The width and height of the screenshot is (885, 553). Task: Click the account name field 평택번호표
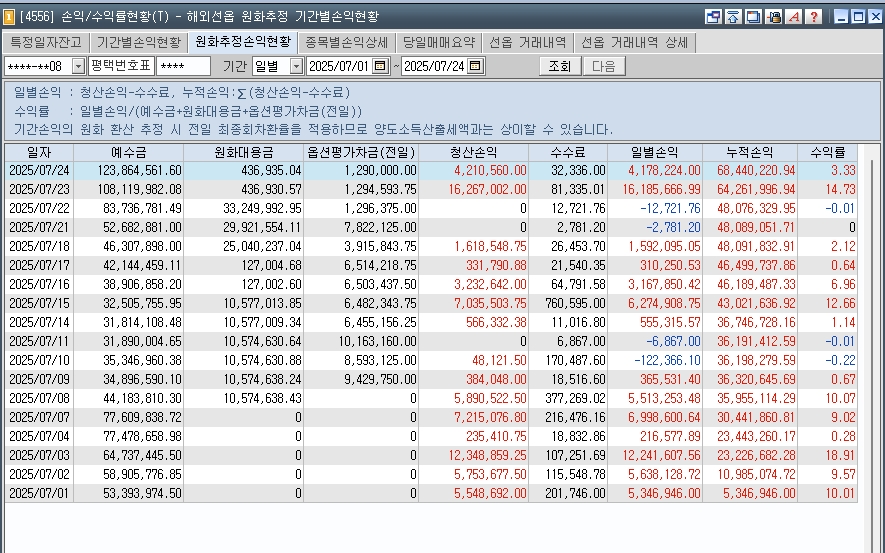121,66
